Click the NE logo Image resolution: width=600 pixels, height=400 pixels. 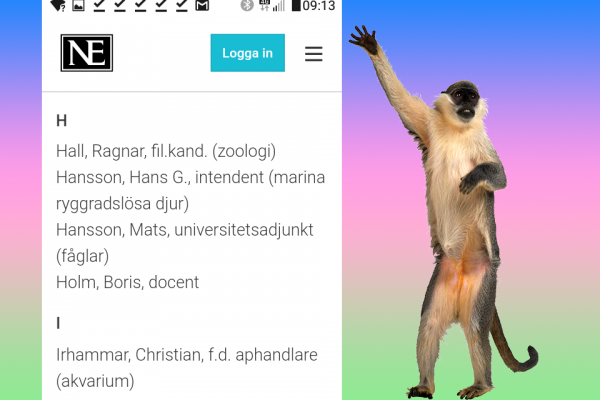[x=87, y=53]
